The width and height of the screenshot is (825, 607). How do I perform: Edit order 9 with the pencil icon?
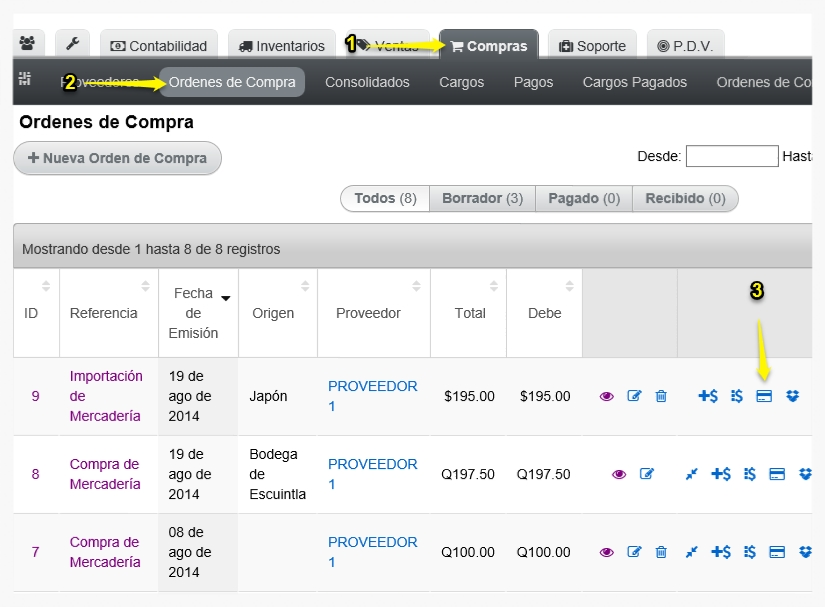pos(634,396)
